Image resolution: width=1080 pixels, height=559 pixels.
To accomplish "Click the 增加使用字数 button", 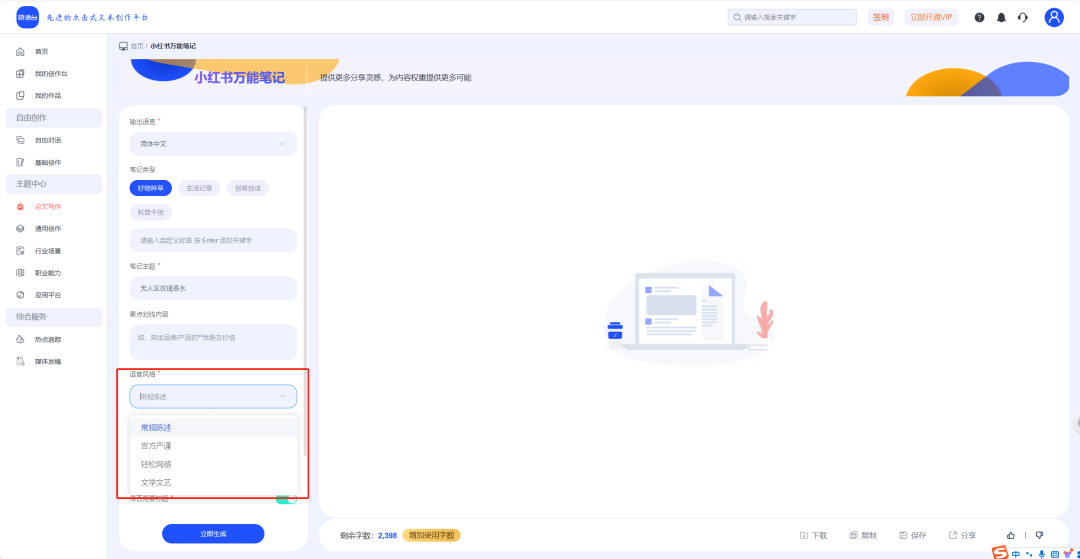I will coord(431,535).
